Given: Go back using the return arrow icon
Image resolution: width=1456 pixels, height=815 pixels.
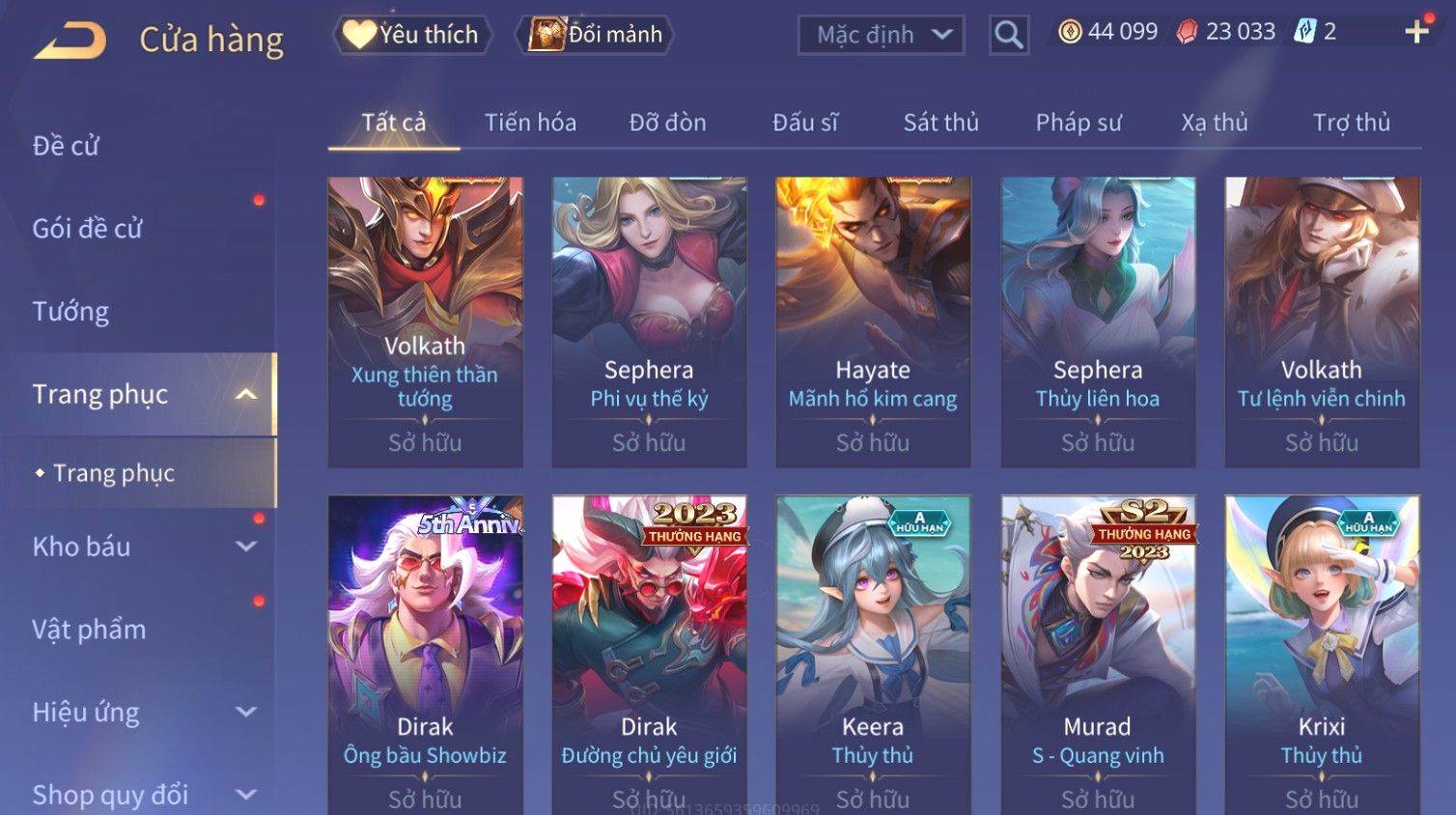Looking at the screenshot, I should click(x=70, y=41).
